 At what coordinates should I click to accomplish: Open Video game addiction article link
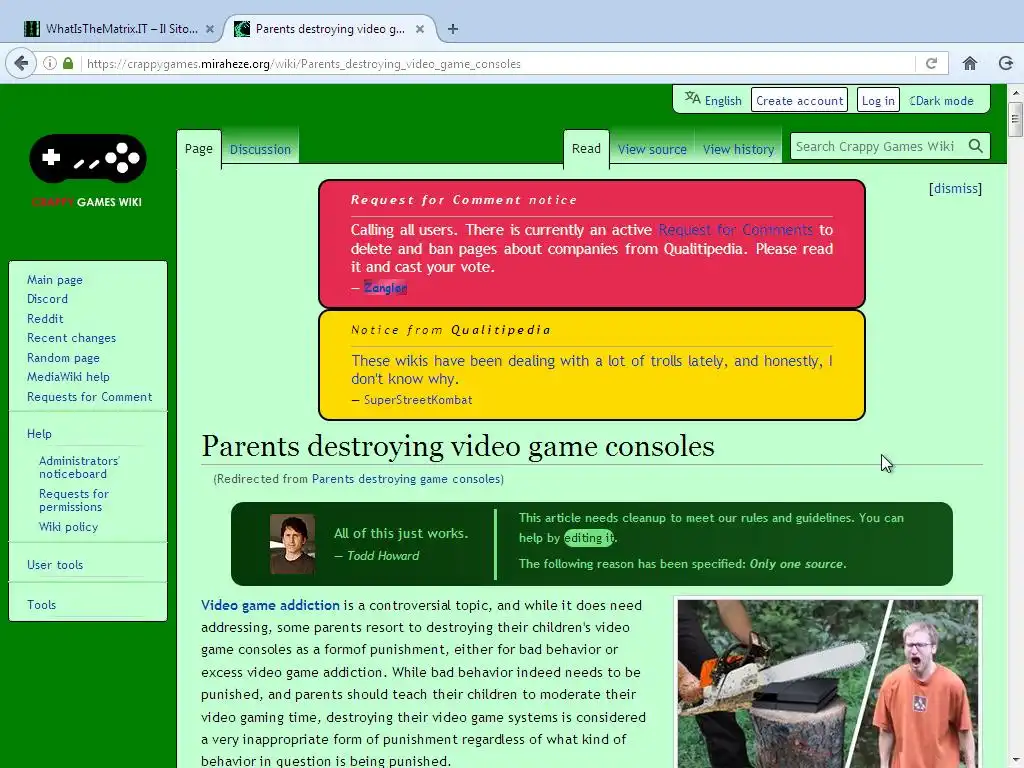coord(270,605)
